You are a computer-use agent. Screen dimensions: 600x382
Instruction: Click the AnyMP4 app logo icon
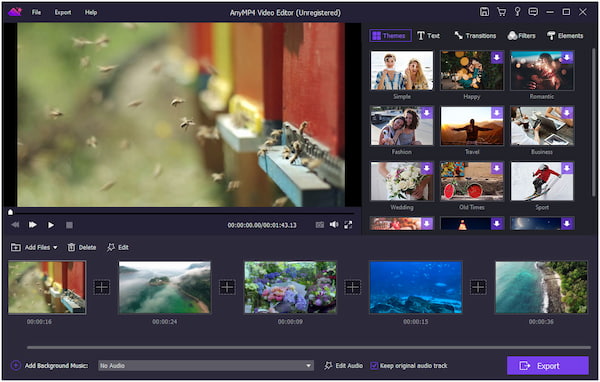[x=15, y=12]
